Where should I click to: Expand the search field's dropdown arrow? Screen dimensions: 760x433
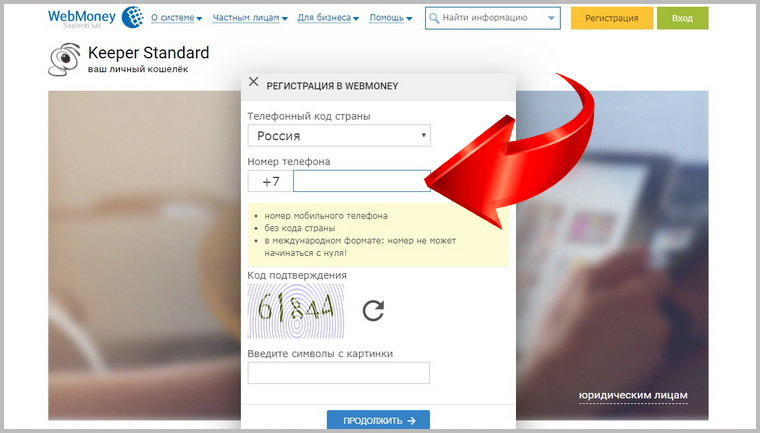[x=551, y=18]
